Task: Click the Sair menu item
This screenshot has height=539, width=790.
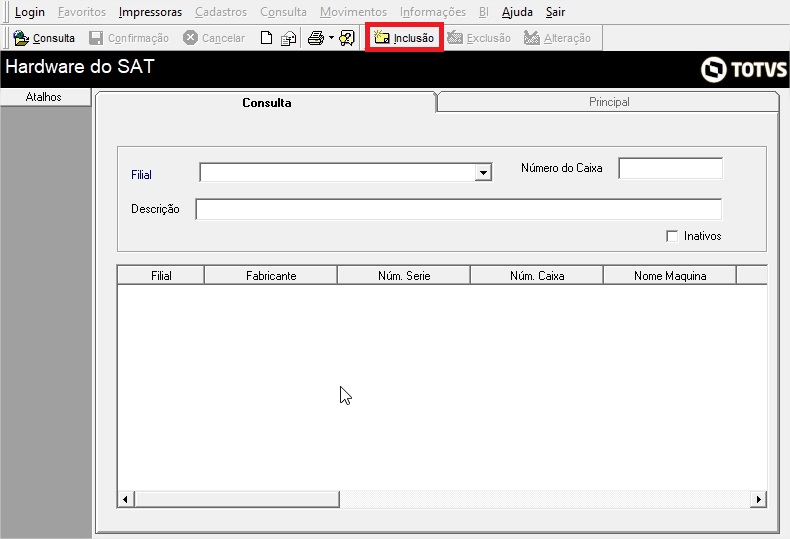Action: [555, 12]
